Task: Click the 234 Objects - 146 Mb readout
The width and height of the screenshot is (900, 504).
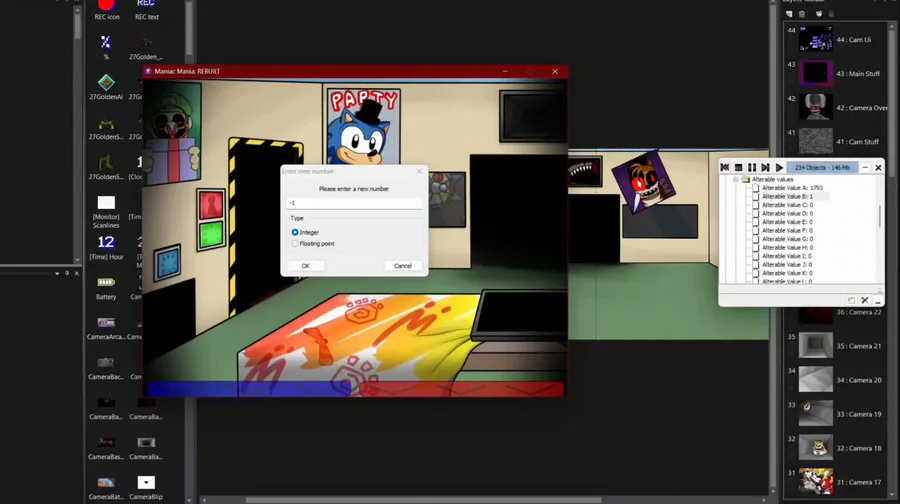Action: (x=822, y=168)
